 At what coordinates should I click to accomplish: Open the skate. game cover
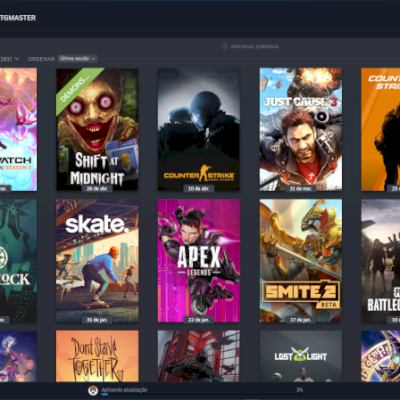tap(97, 261)
